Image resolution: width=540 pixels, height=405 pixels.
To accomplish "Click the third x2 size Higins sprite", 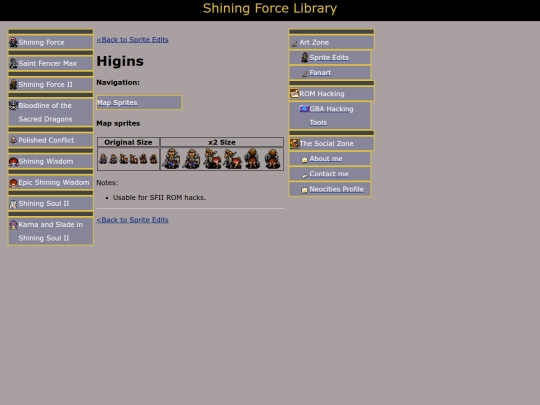I will [x=212, y=158].
